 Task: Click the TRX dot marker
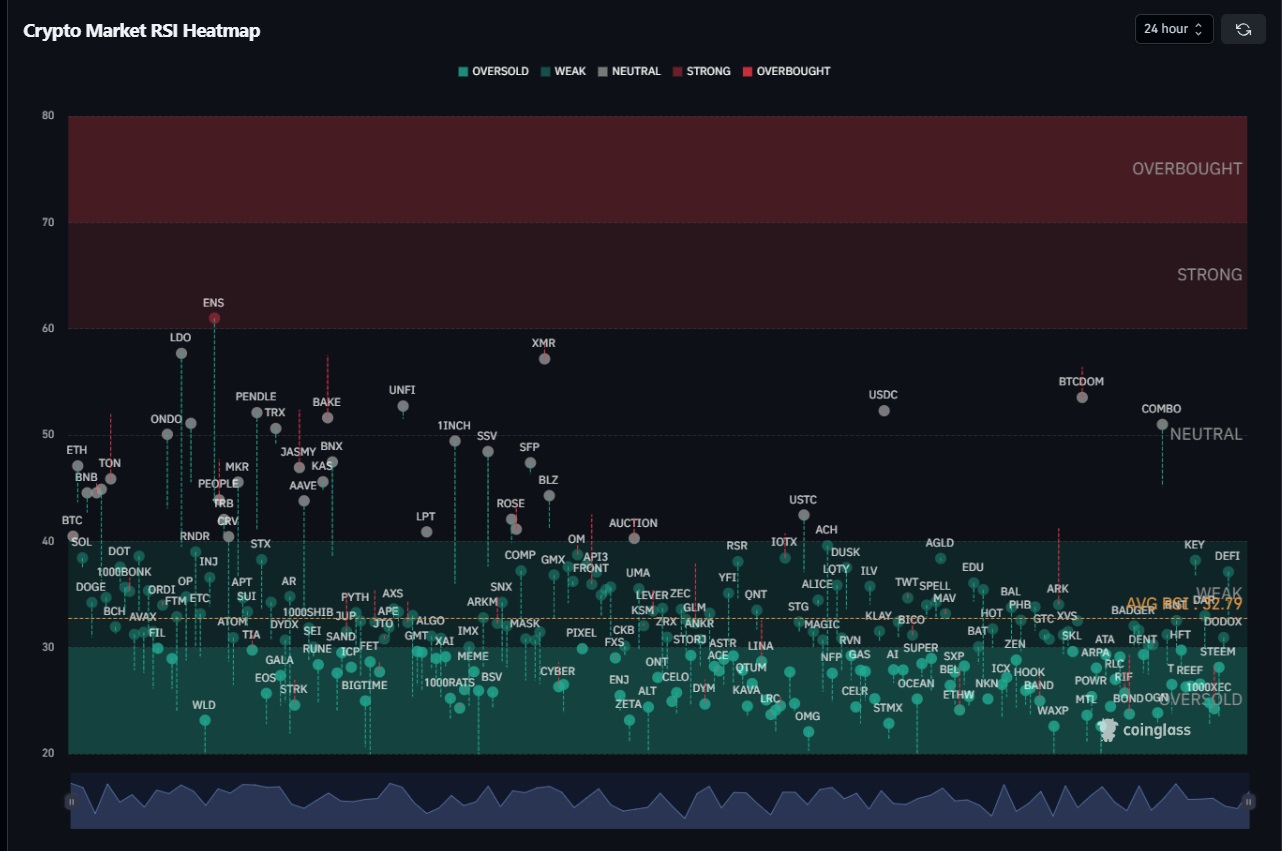pos(276,428)
